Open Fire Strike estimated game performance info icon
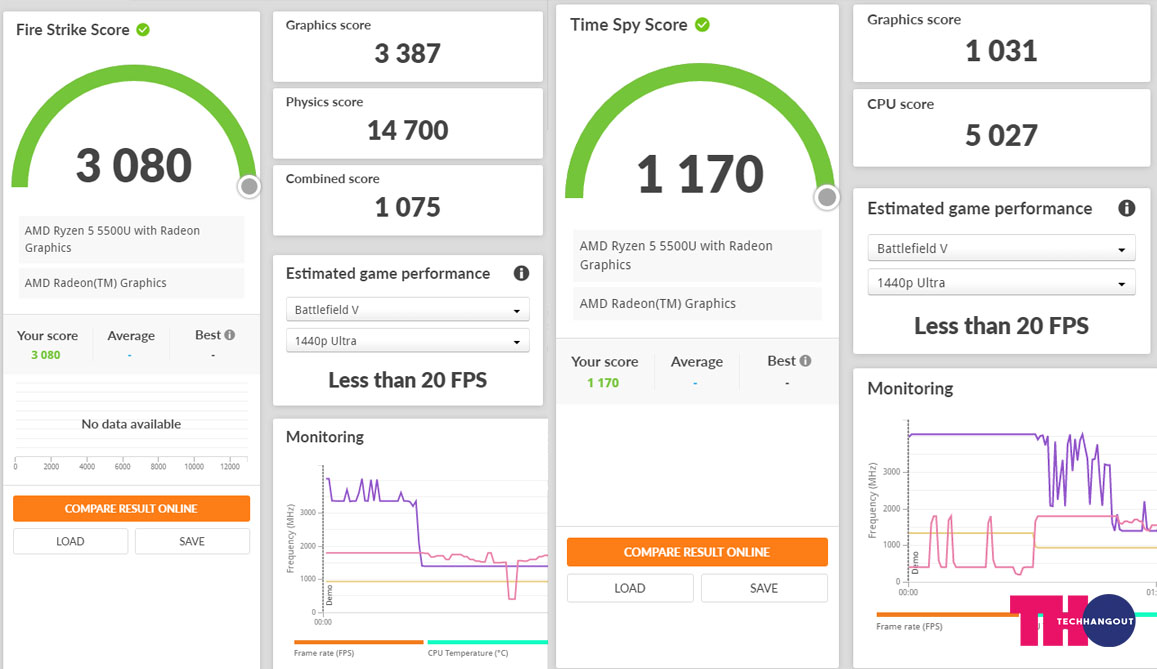This screenshot has width=1157, height=669. 521,274
